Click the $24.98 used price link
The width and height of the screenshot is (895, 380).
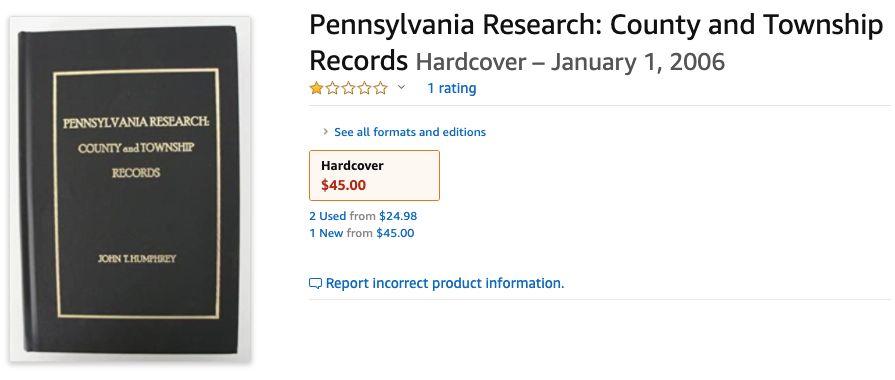398,216
